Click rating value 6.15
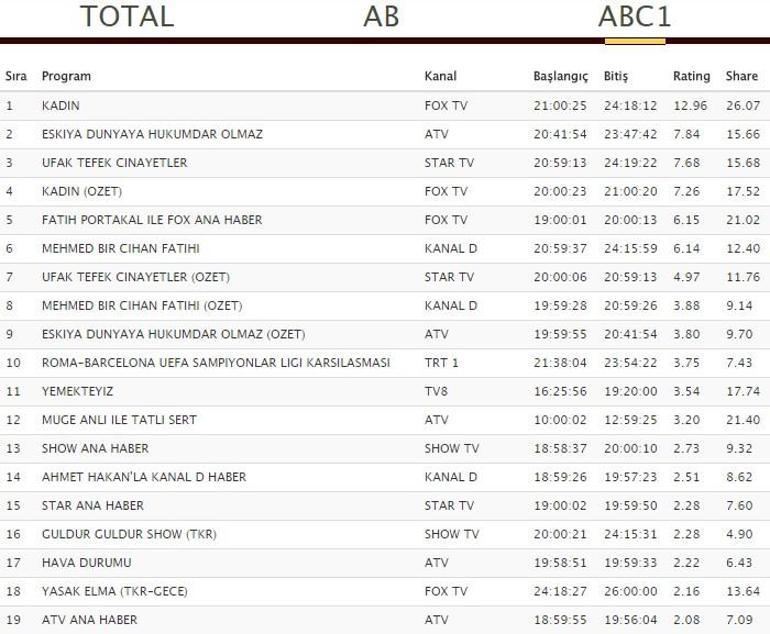Viewport: 770px width, 634px height. [687, 220]
